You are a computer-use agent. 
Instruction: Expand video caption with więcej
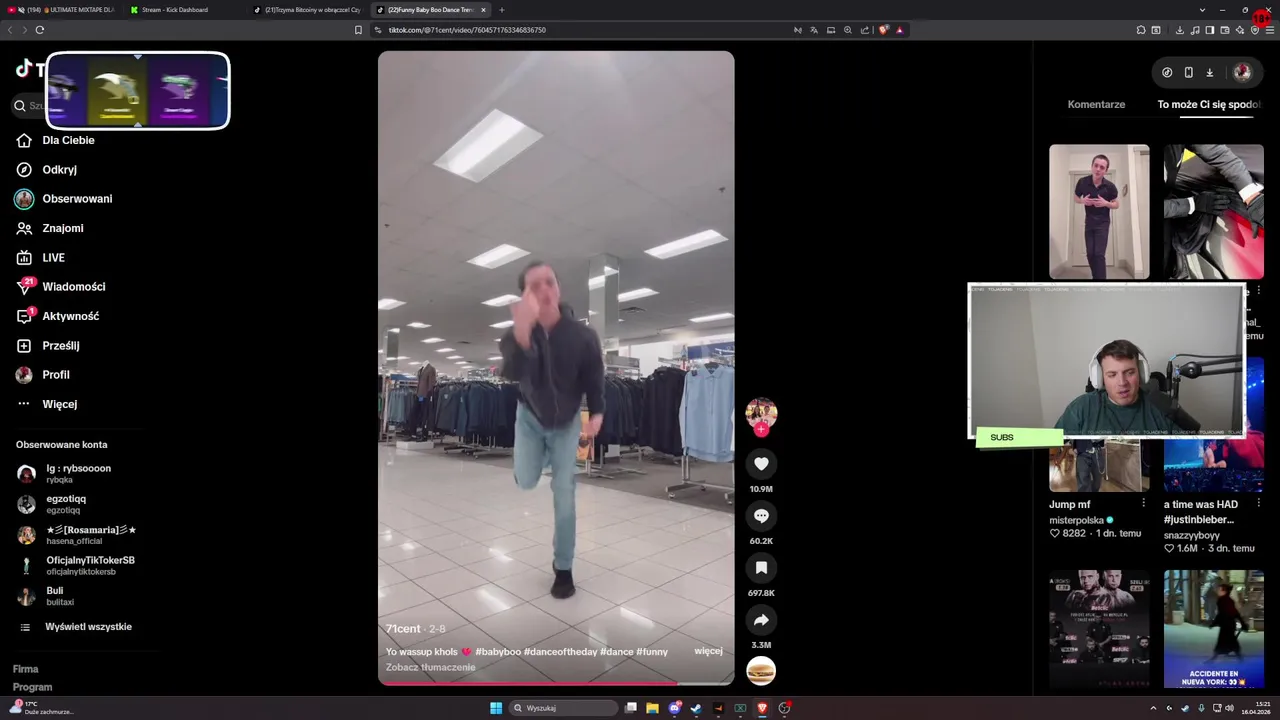708,651
